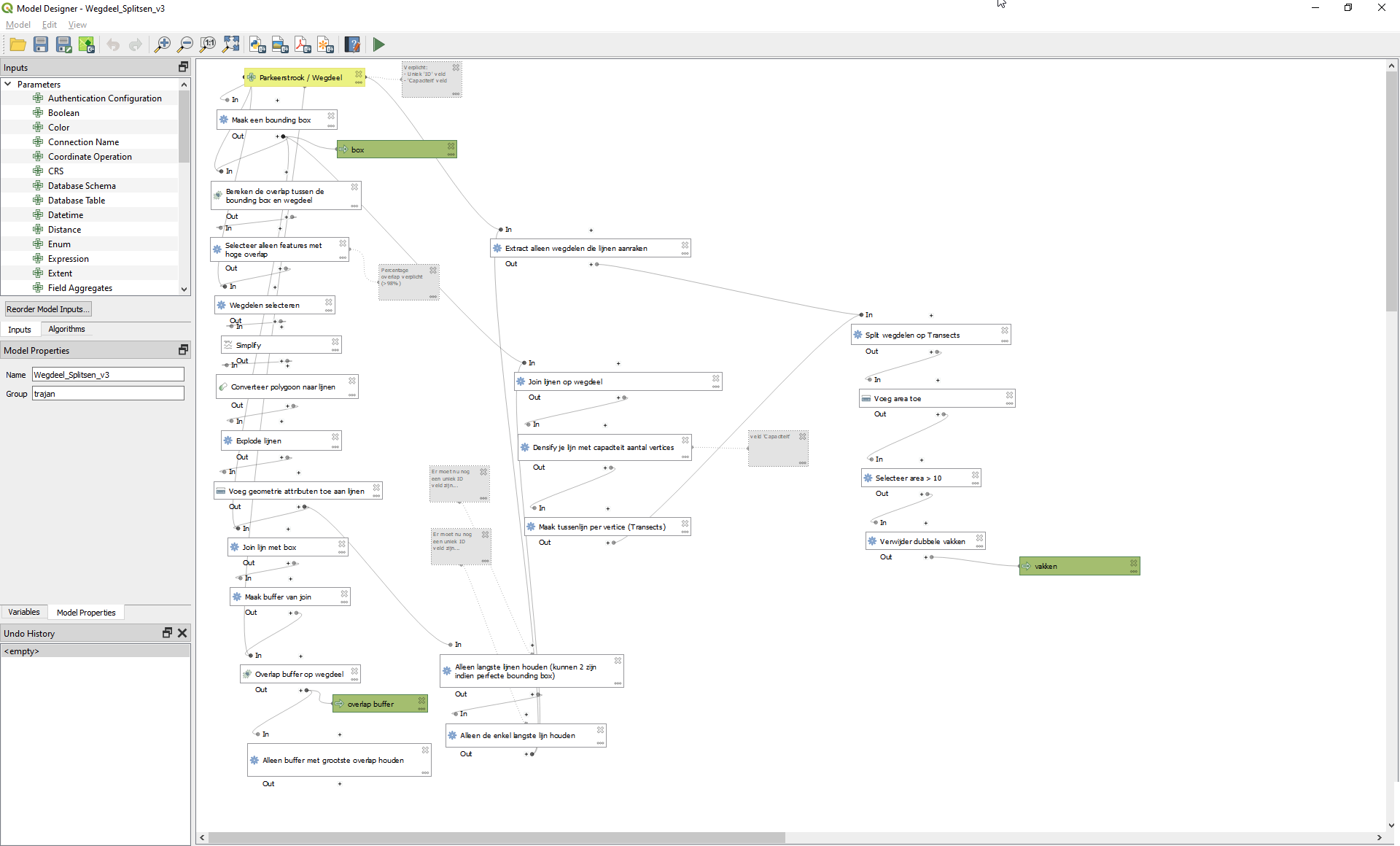
Task: Click the Color parameter item
Action: (x=58, y=127)
